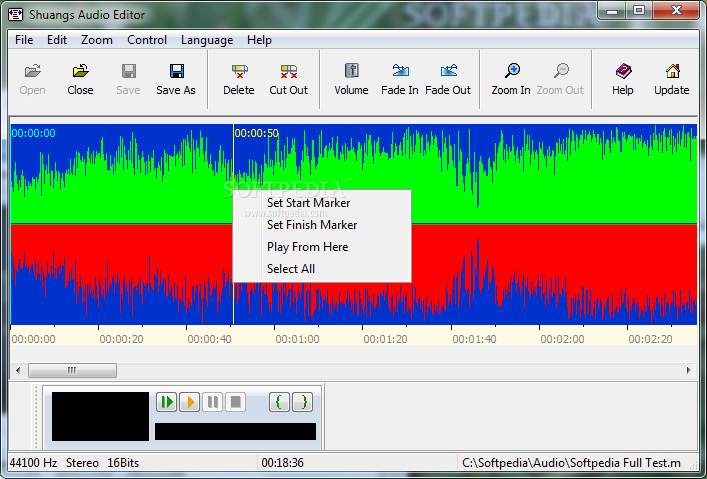Click the scrollbar left arrow
Image resolution: width=707 pixels, height=479 pixels.
(18, 370)
